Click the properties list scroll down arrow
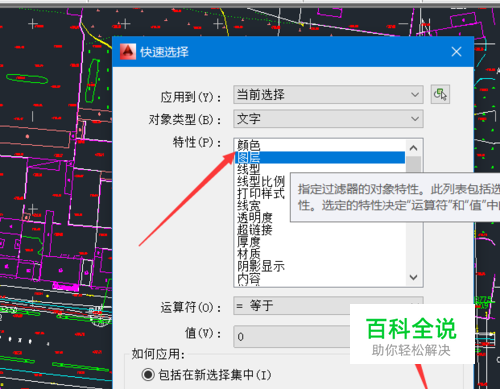The width and height of the screenshot is (500, 389). (413, 277)
